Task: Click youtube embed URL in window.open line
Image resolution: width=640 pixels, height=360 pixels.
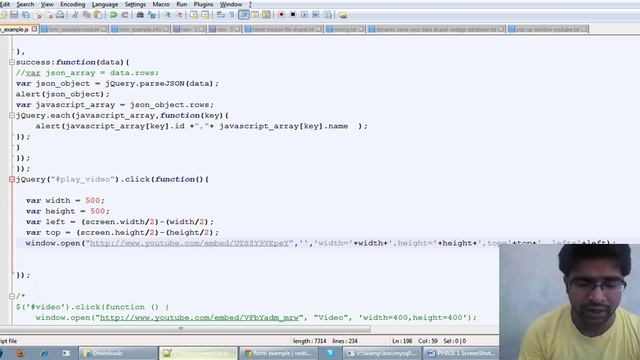Action: coord(189,243)
